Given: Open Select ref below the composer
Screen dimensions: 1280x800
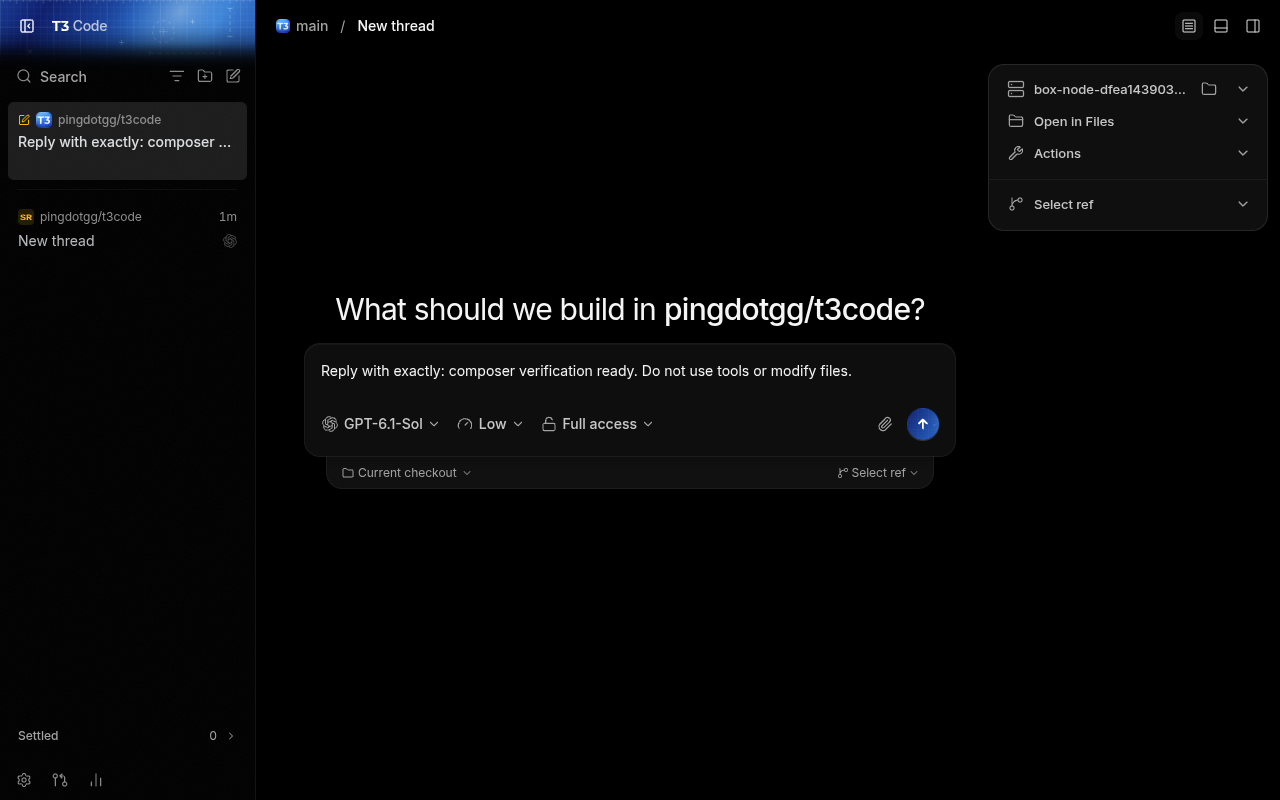Looking at the screenshot, I should tap(878, 473).
